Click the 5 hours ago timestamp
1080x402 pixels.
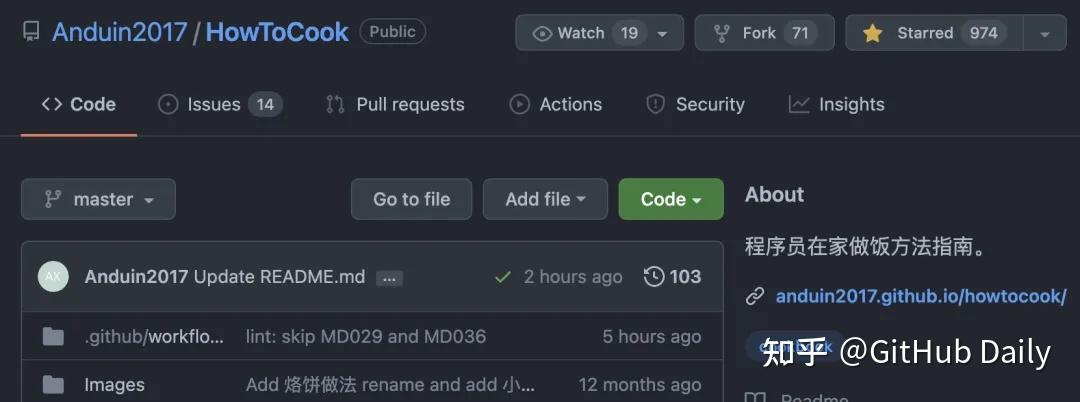pyautogui.click(x=652, y=337)
